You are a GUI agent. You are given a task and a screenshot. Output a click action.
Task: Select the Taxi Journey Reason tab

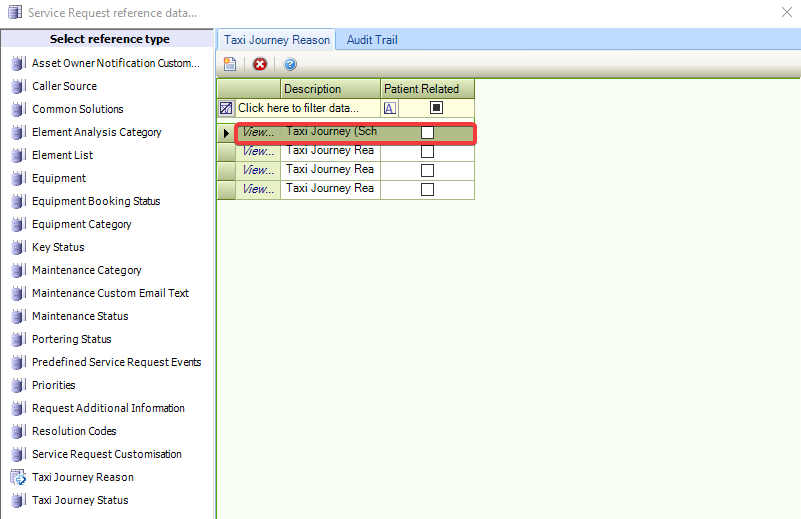(277, 40)
